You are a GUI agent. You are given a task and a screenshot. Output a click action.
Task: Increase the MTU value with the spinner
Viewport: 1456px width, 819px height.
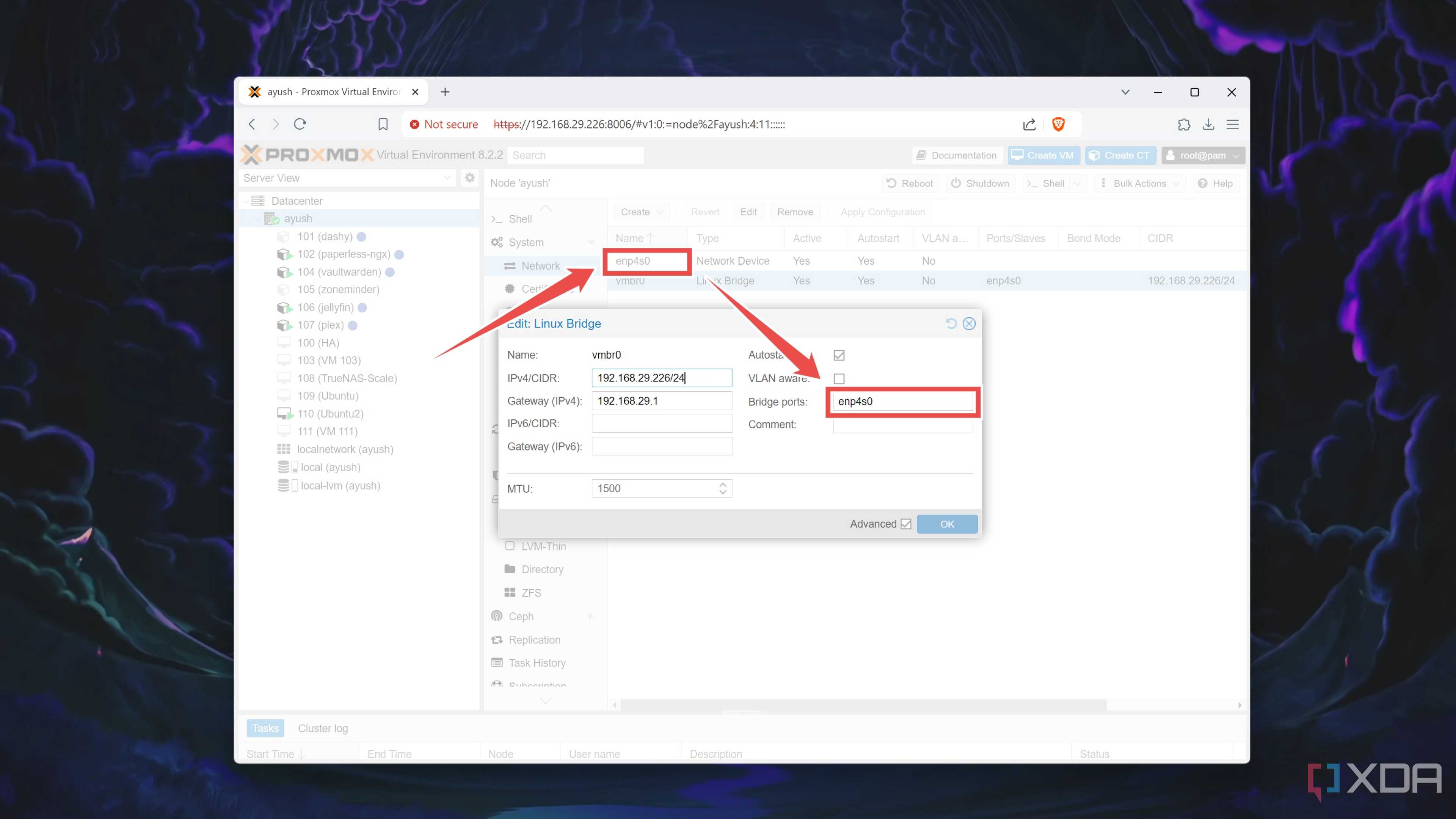tap(723, 485)
